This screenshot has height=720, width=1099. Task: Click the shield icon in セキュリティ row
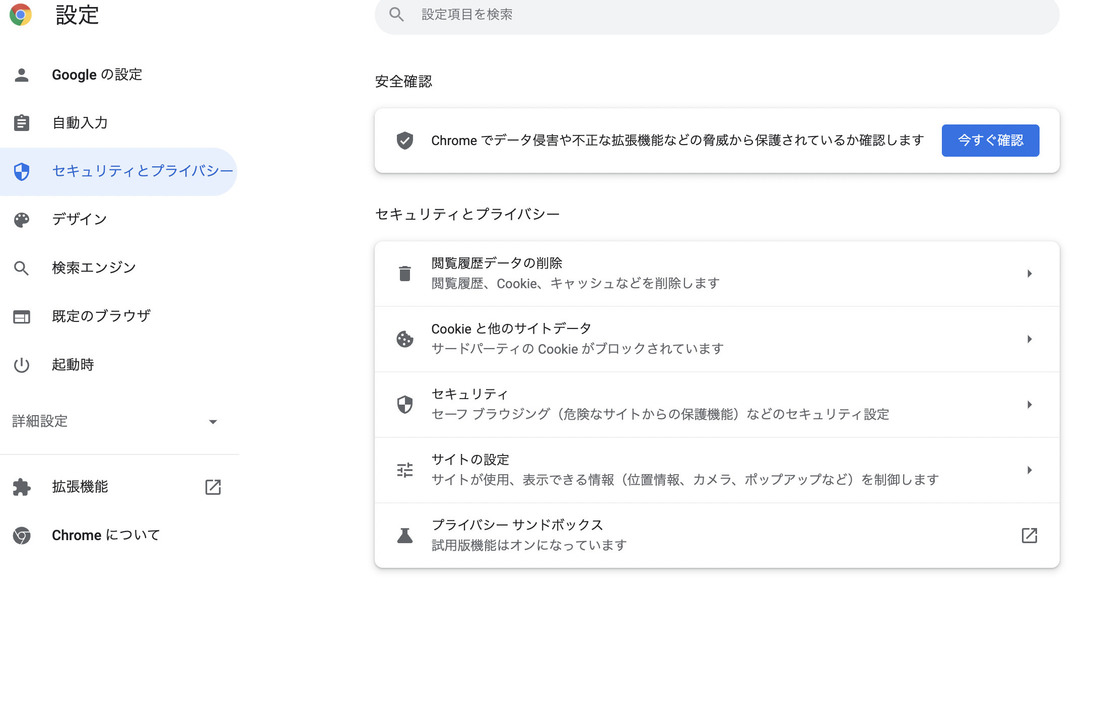405,405
